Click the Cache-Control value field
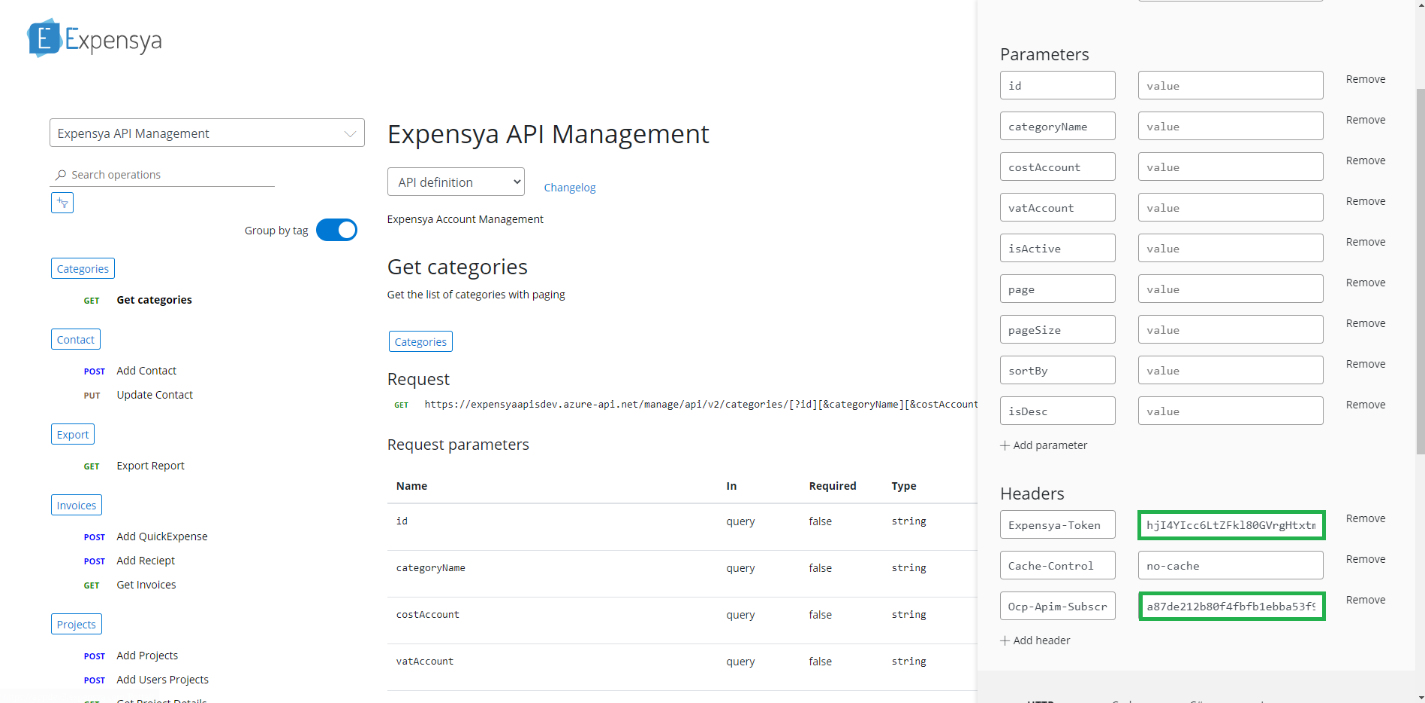Image resolution: width=1425 pixels, height=703 pixels. tap(1231, 566)
